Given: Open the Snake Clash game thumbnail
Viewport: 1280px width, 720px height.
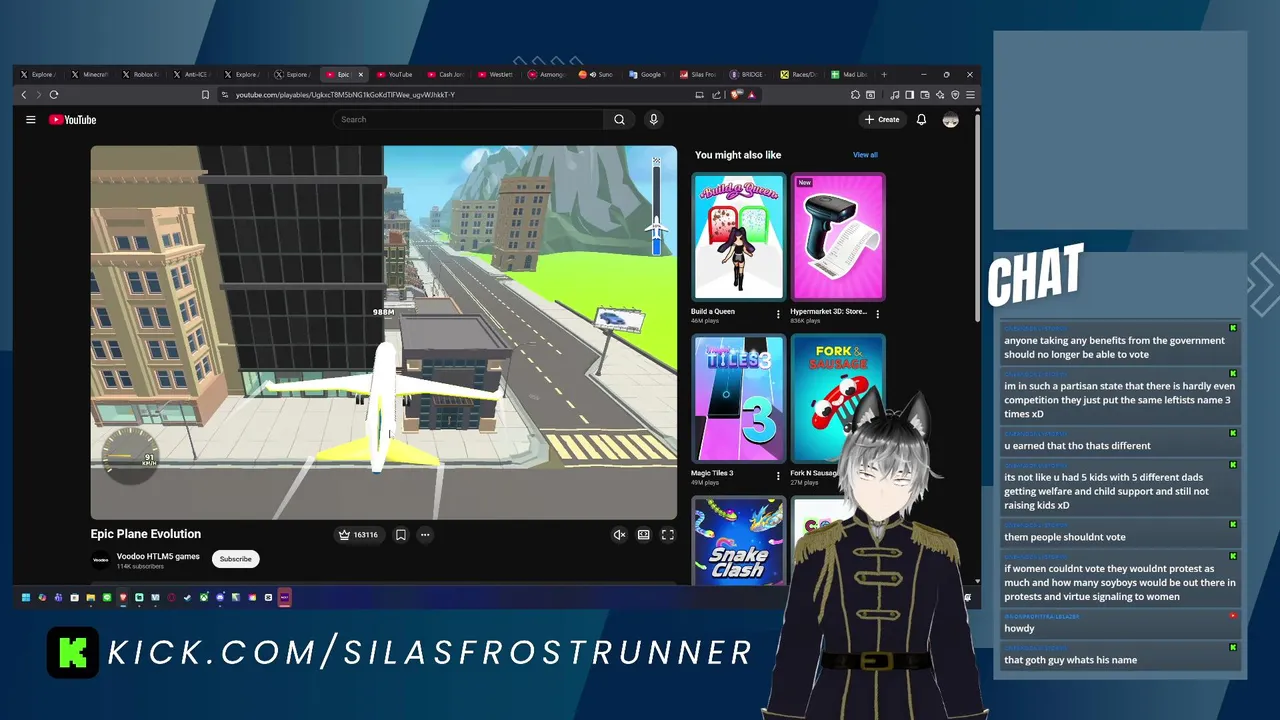Looking at the screenshot, I should pyautogui.click(x=738, y=541).
